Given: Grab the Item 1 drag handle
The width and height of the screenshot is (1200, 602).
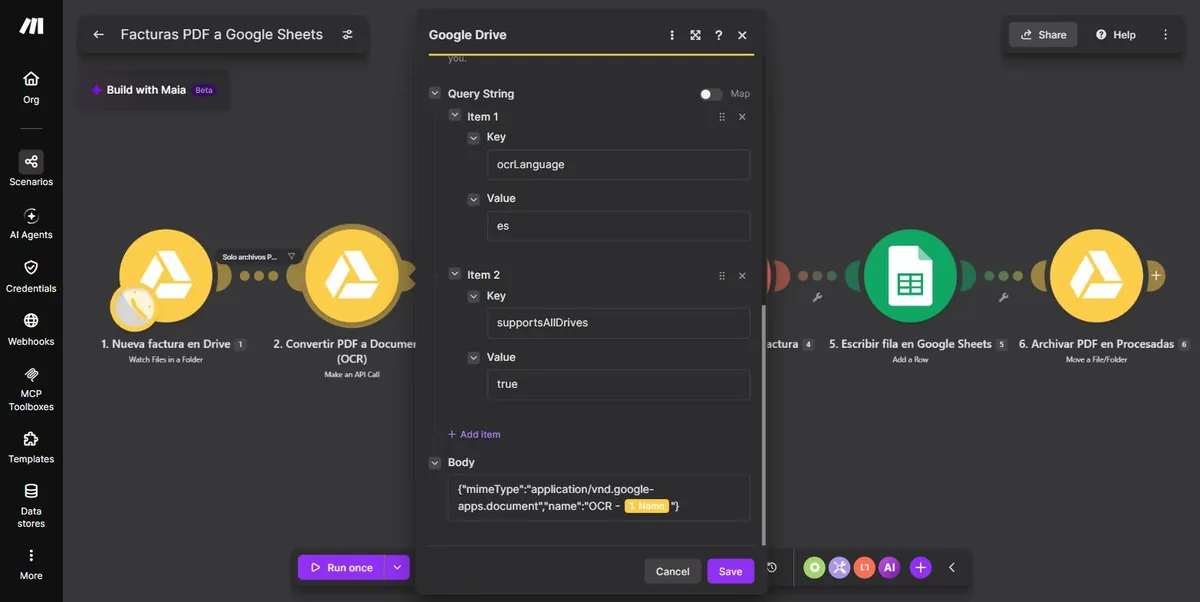Looking at the screenshot, I should [x=722, y=117].
